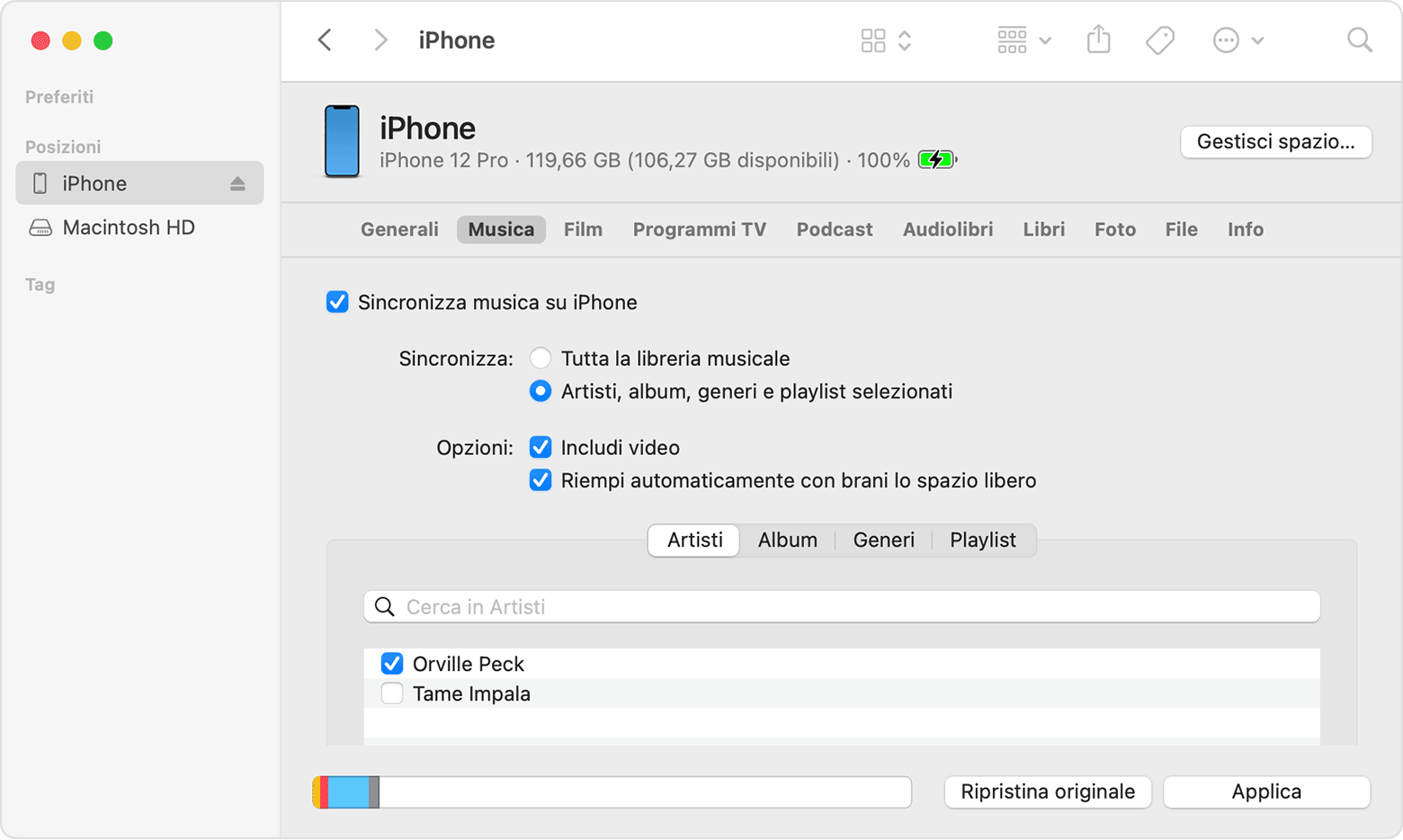Expand the action menu chevron
The width and height of the screenshot is (1403, 840).
tap(1257, 40)
